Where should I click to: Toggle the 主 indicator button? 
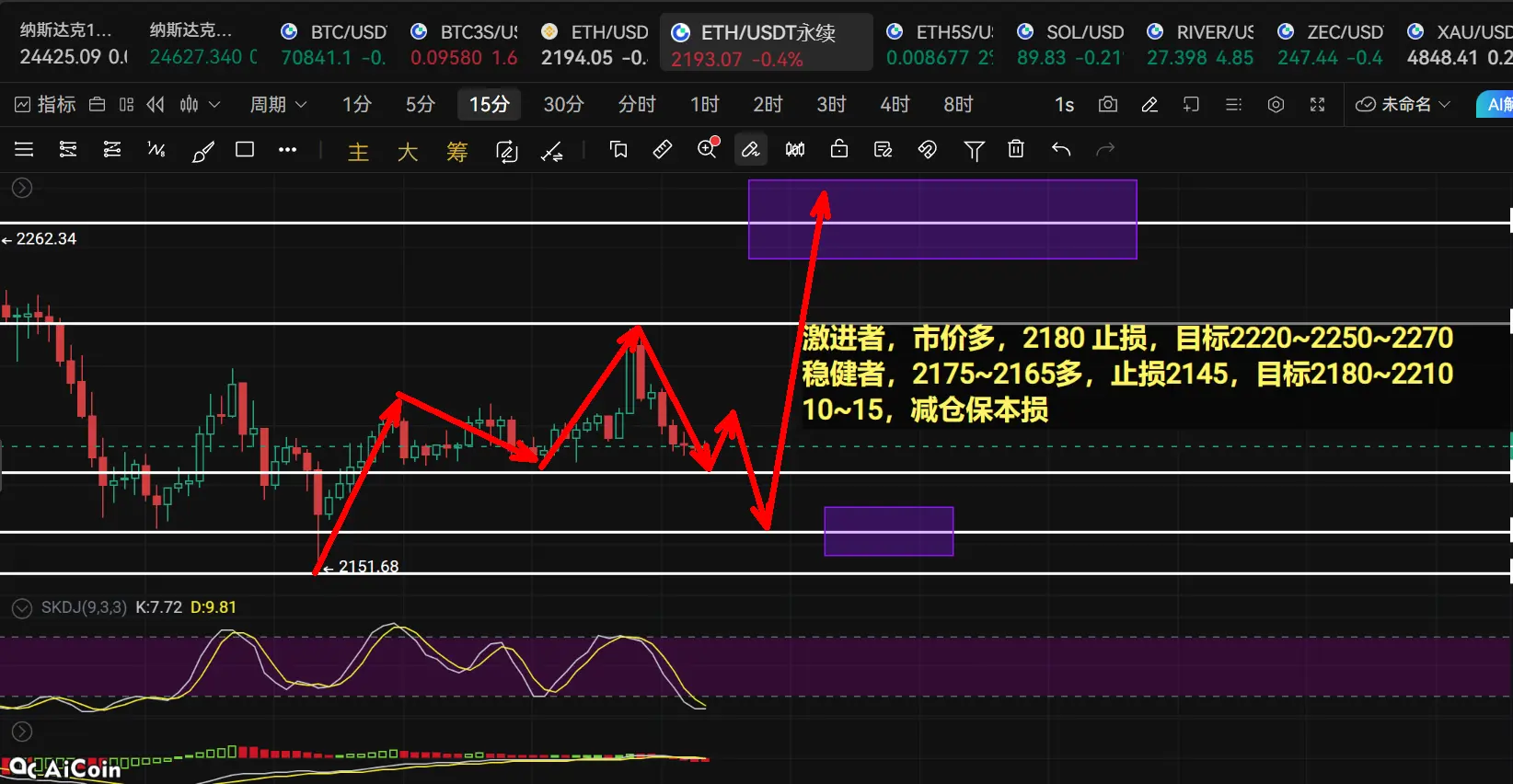pos(358,151)
